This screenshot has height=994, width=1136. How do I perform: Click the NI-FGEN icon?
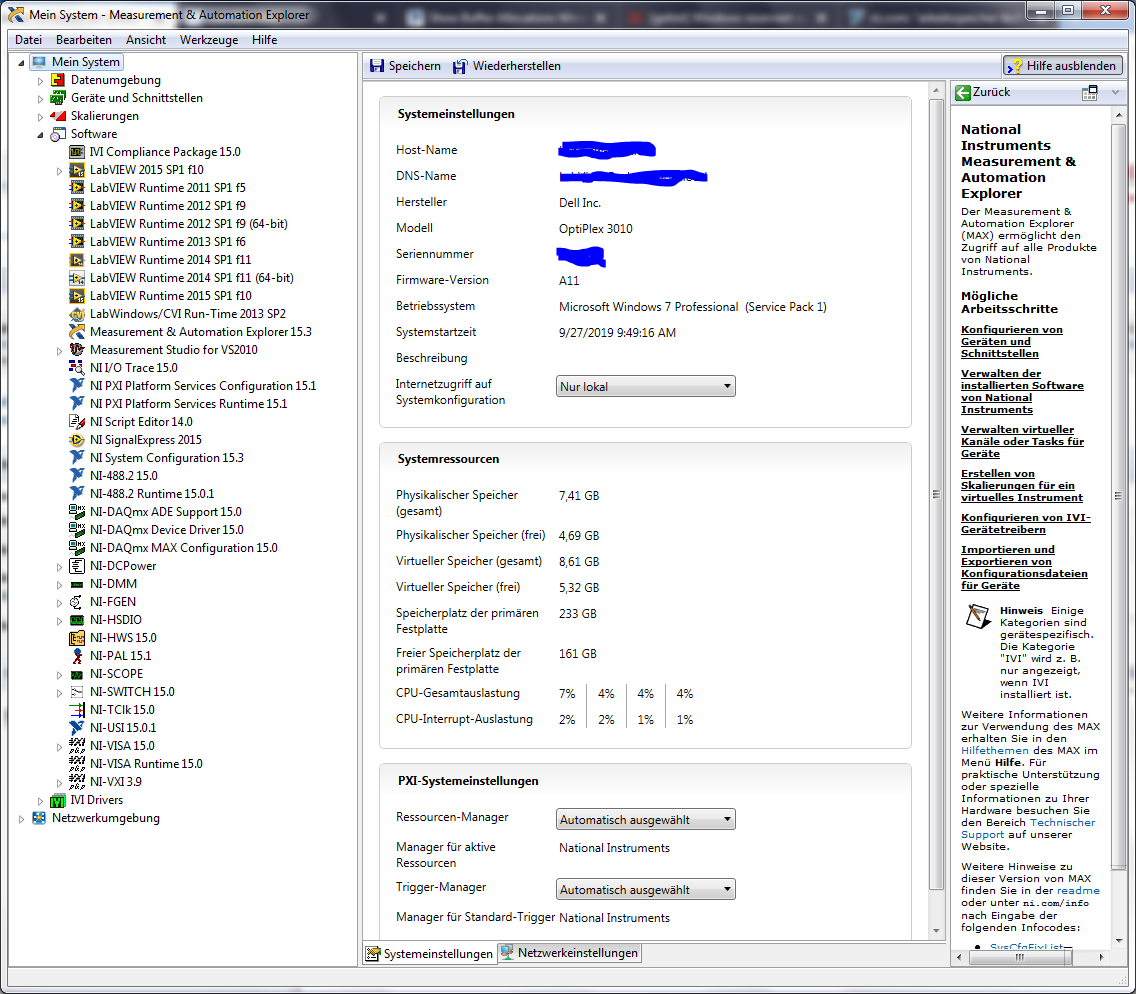point(77,601)
